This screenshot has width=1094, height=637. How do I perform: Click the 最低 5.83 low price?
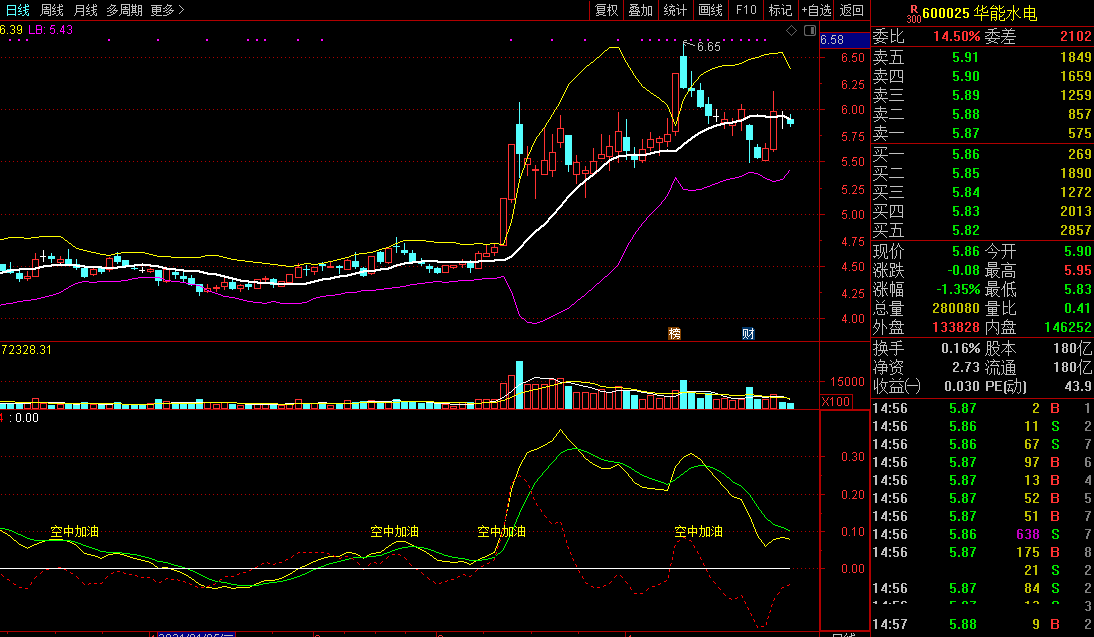1078,289
